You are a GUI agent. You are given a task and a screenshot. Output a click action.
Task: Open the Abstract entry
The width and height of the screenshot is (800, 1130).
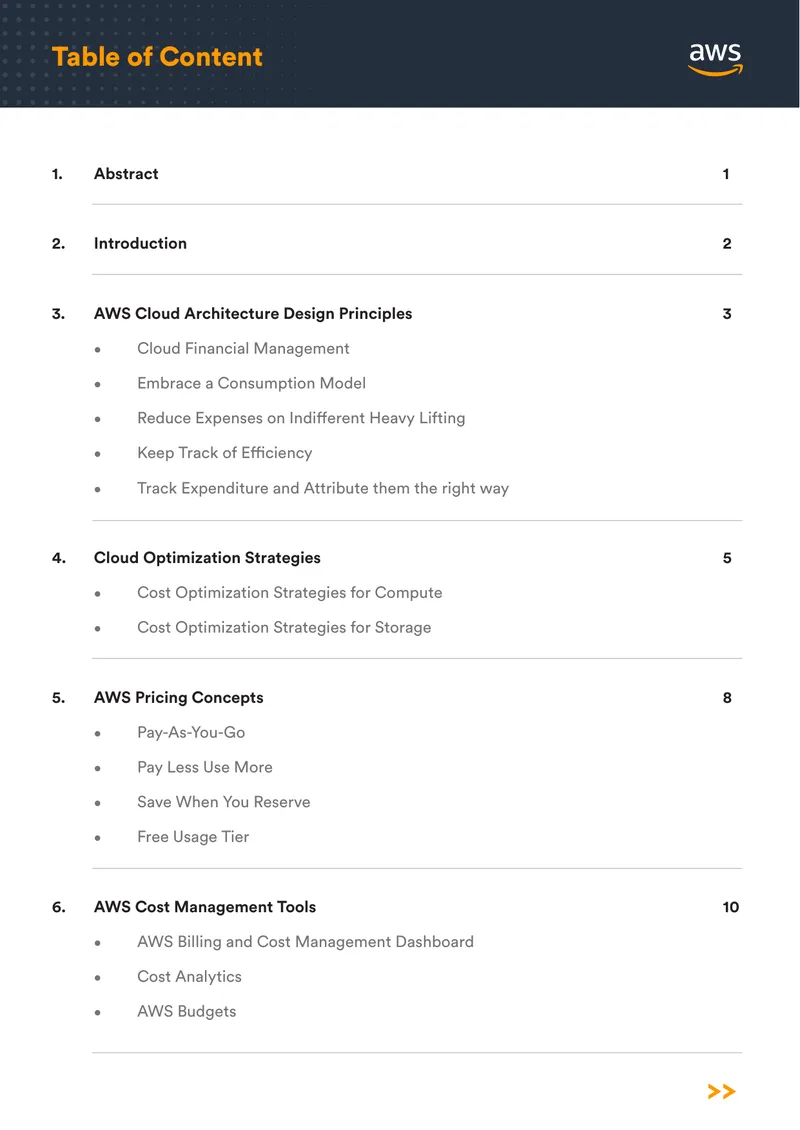pos(126,174)
